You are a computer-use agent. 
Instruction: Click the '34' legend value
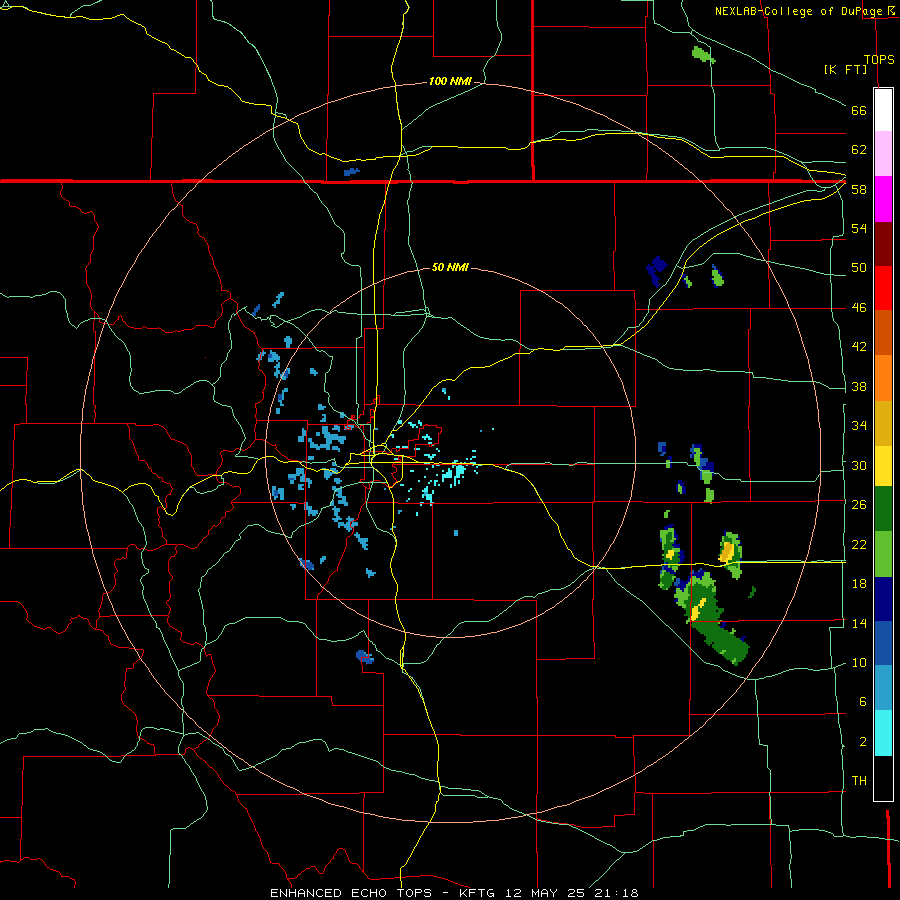[x=859, y=426]
